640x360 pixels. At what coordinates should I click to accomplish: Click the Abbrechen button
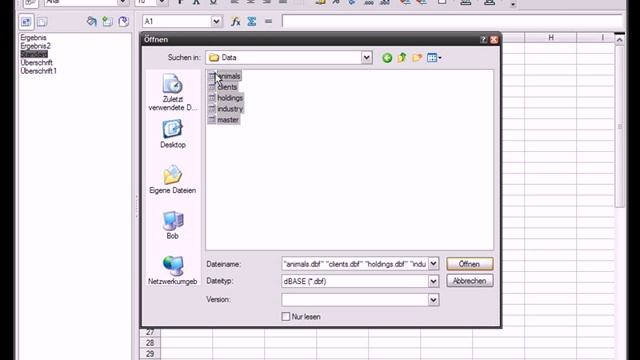[x=470, y=281]
